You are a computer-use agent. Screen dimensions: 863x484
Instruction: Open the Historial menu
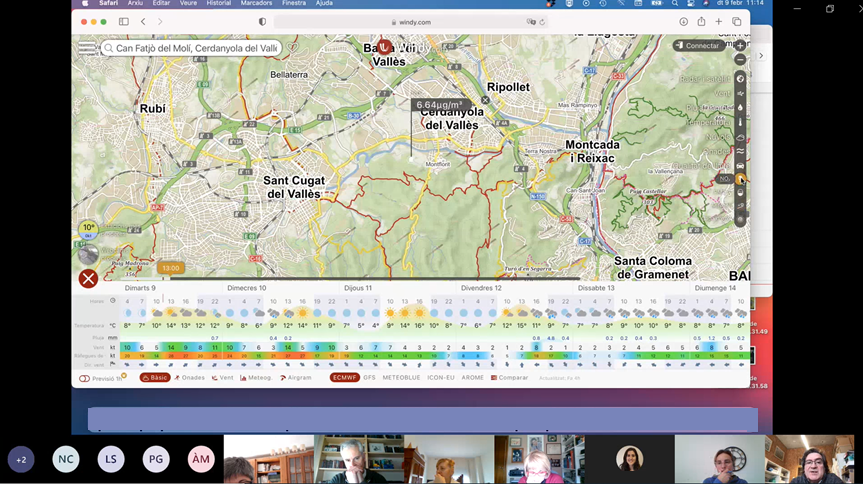[x=219, y=3]
